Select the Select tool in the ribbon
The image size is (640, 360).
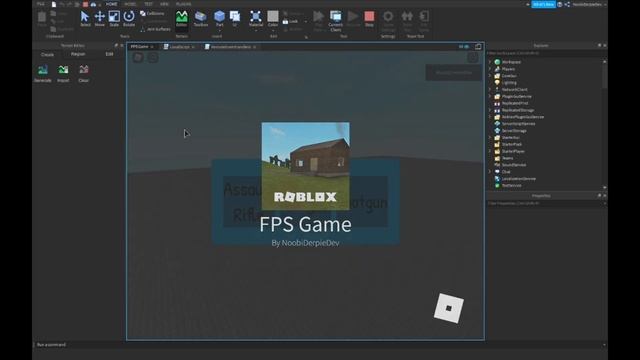(85, 19)
